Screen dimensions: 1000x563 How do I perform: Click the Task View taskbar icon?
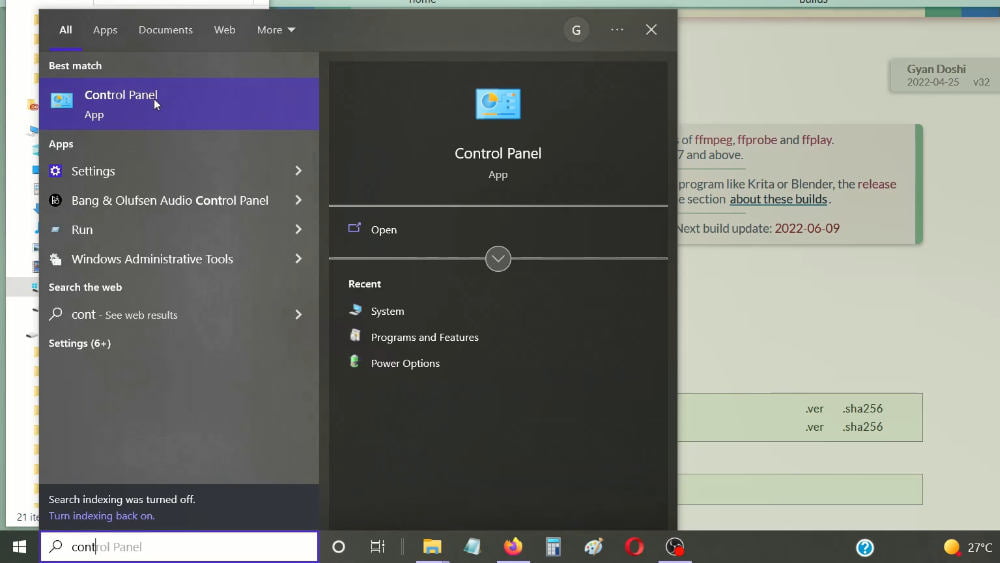click(378, 546)
